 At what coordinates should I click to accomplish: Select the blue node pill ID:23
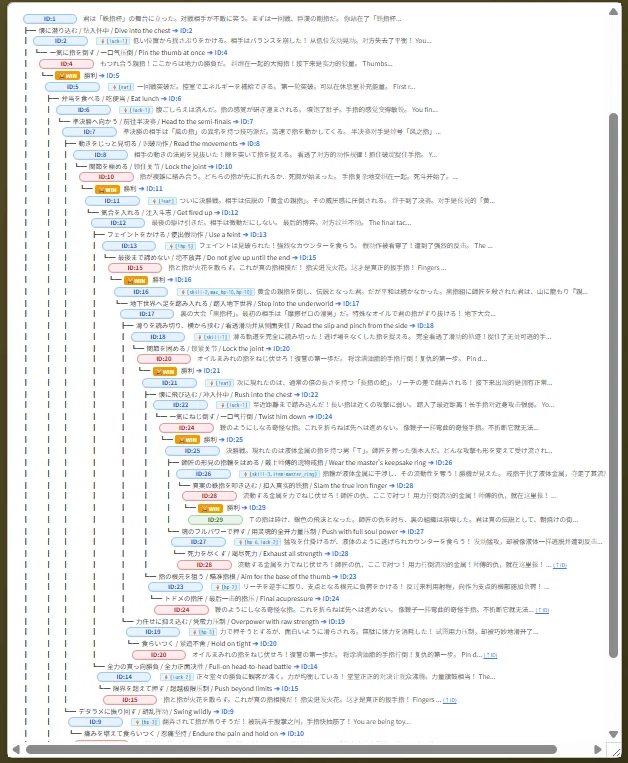[x=175, y=587]
